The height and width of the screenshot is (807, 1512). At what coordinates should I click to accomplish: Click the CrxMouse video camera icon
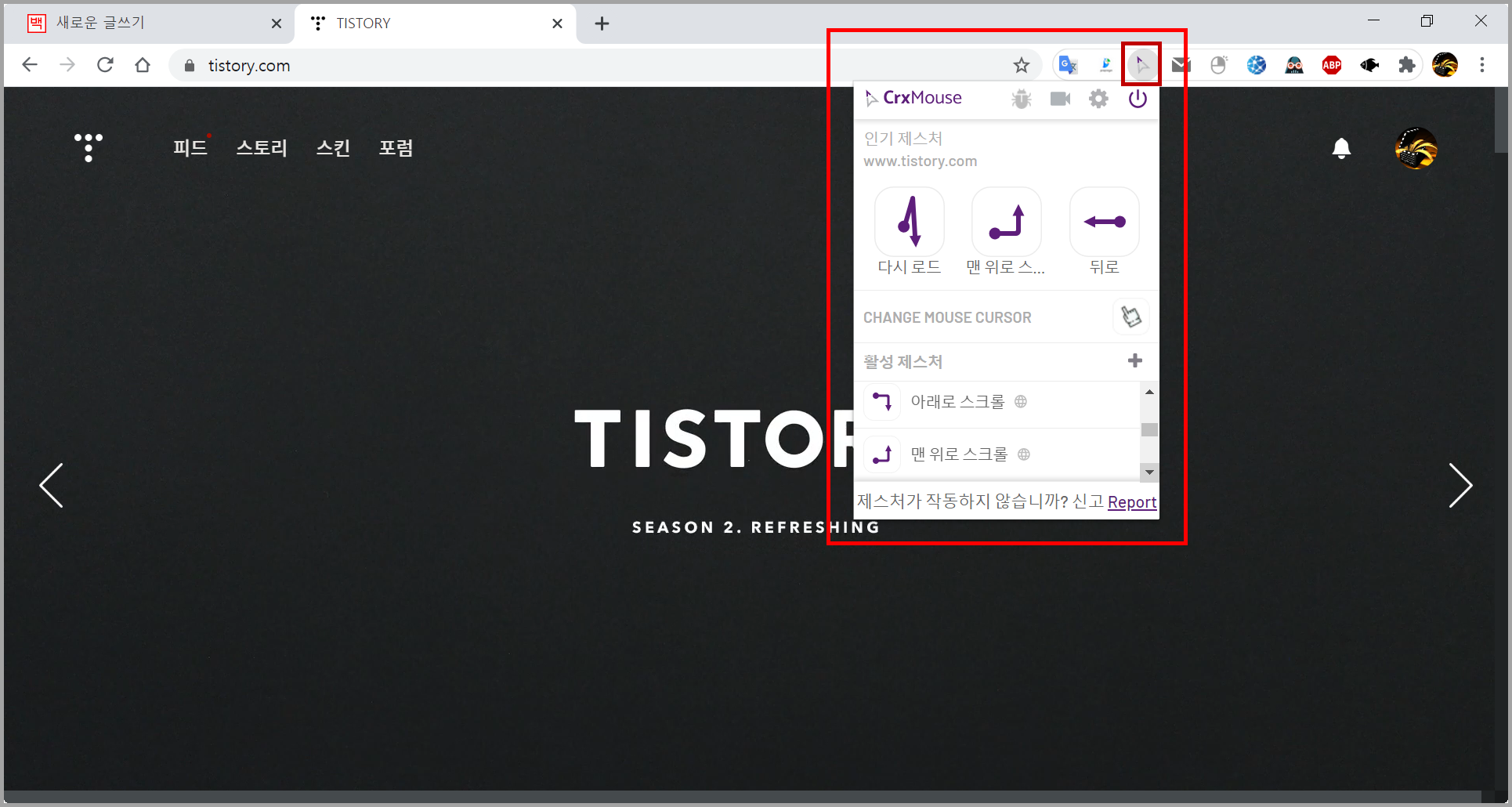[x=1060, y=99]
